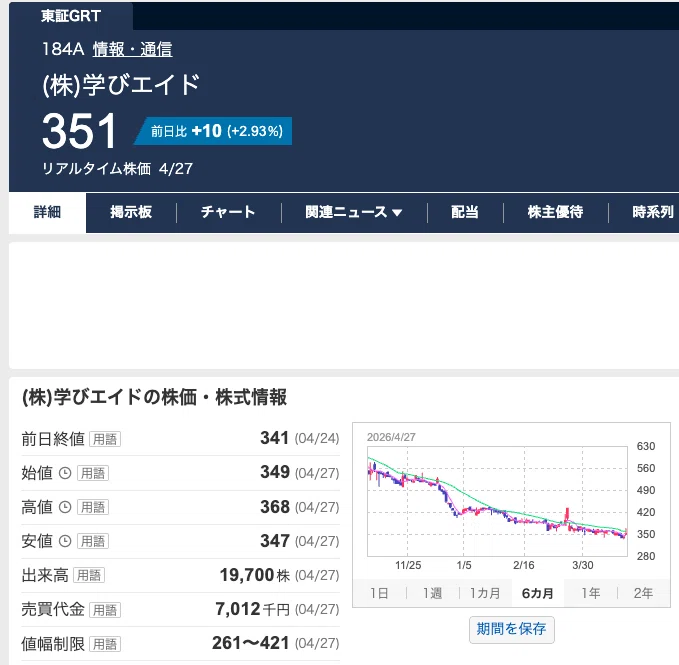Image resolution: width=679 pixels, height=665 pixels.
Task: Click the 高値 value 368
Action: coord(275,507)
